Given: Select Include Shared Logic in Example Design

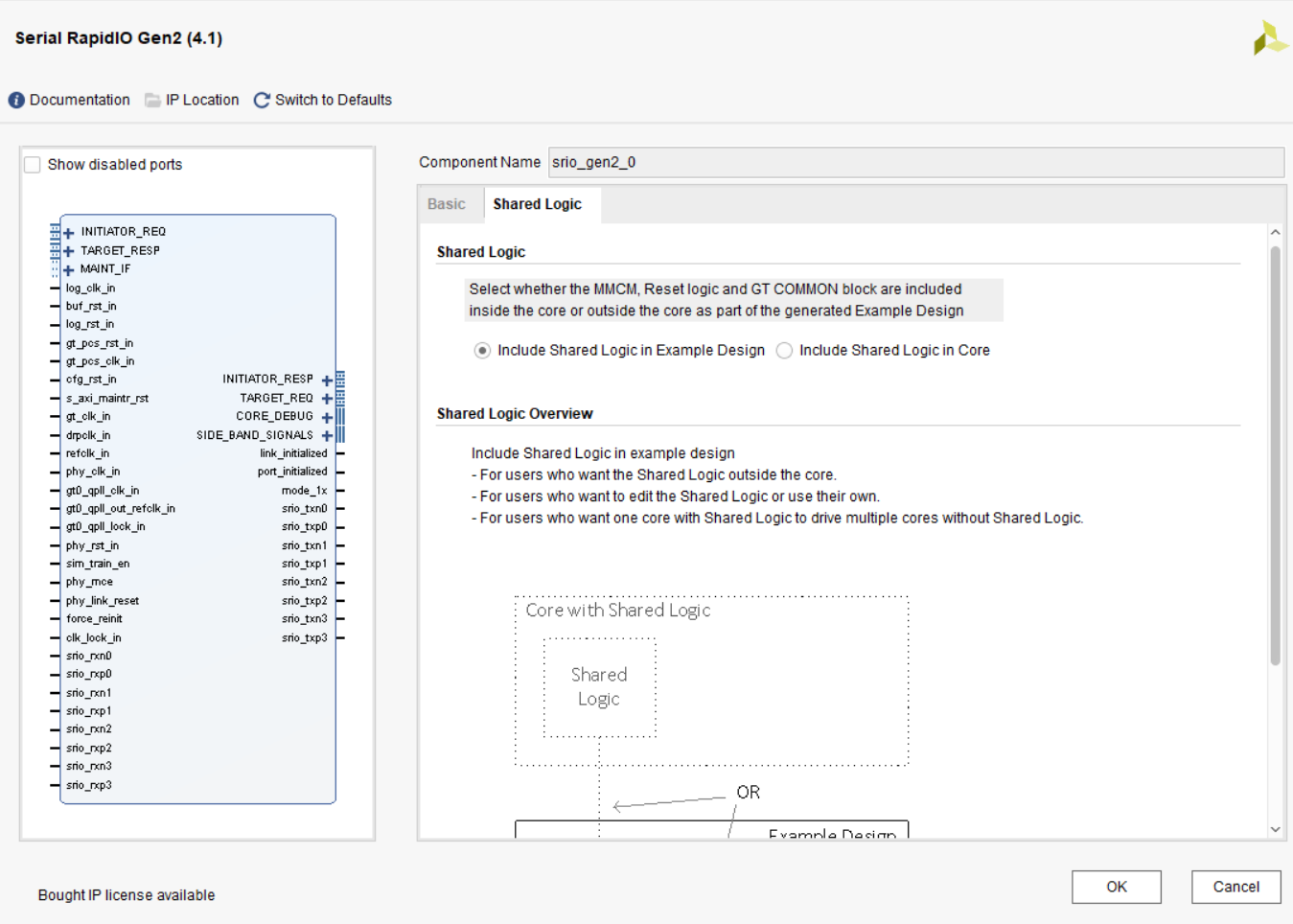Looking at the screenshot, I should (x=482, y=351).
